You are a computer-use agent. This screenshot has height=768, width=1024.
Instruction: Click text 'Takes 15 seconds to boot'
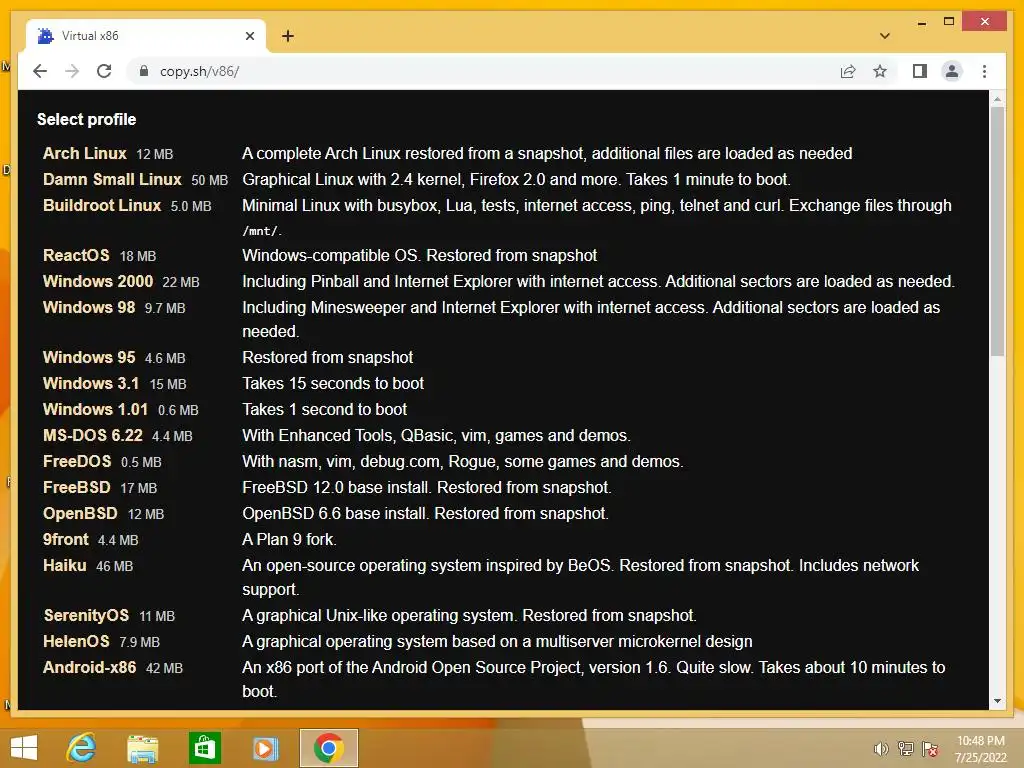coord(333,383)
